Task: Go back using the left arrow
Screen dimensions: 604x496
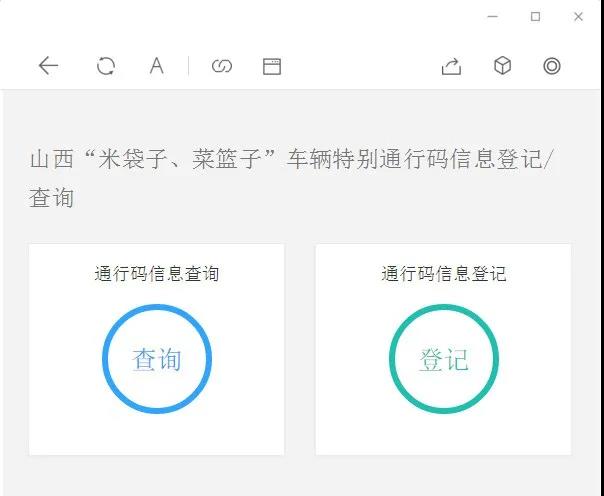Action: [x=48, y=66]
